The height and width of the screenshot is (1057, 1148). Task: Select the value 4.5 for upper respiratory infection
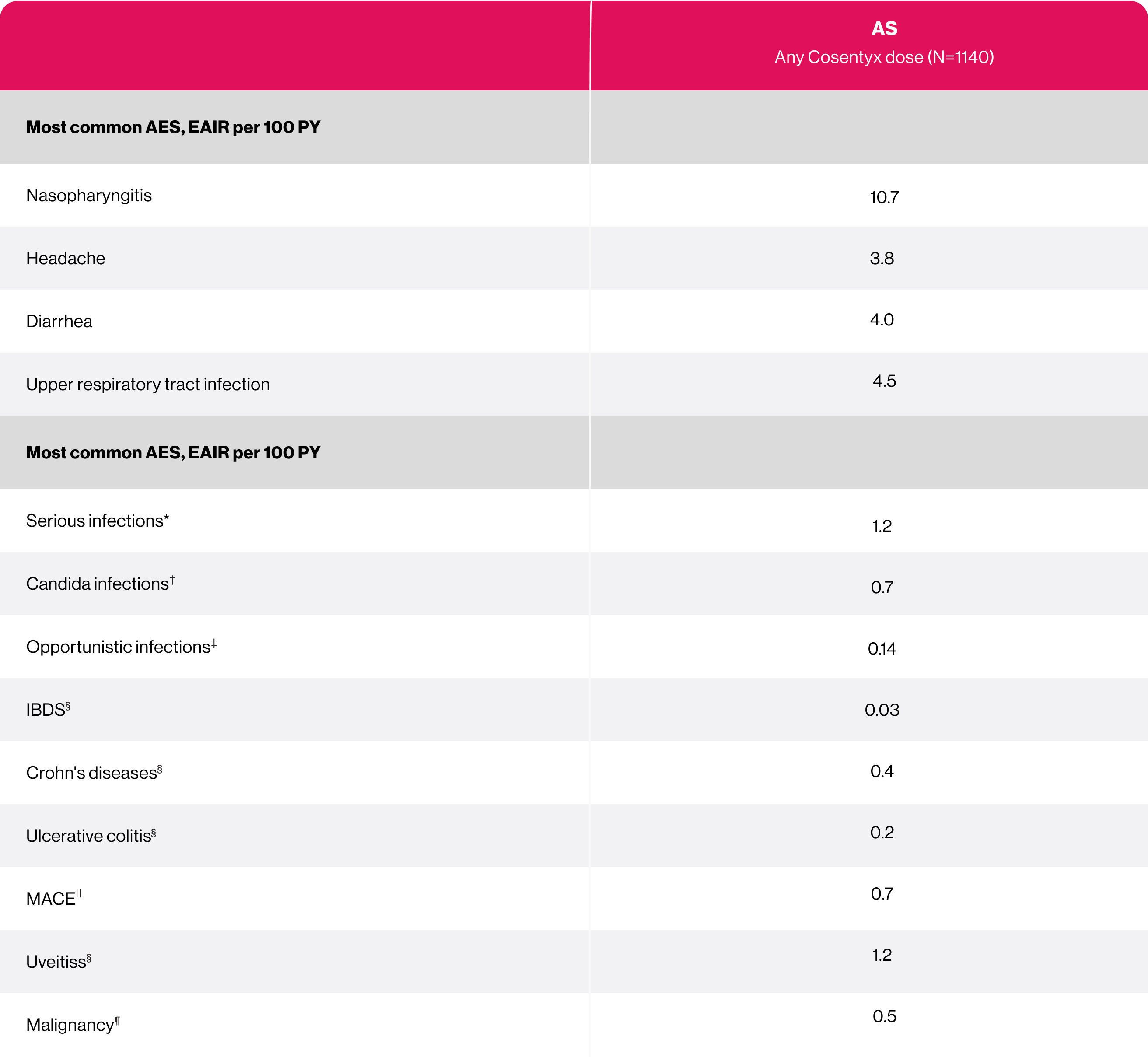tap(884, 381)
